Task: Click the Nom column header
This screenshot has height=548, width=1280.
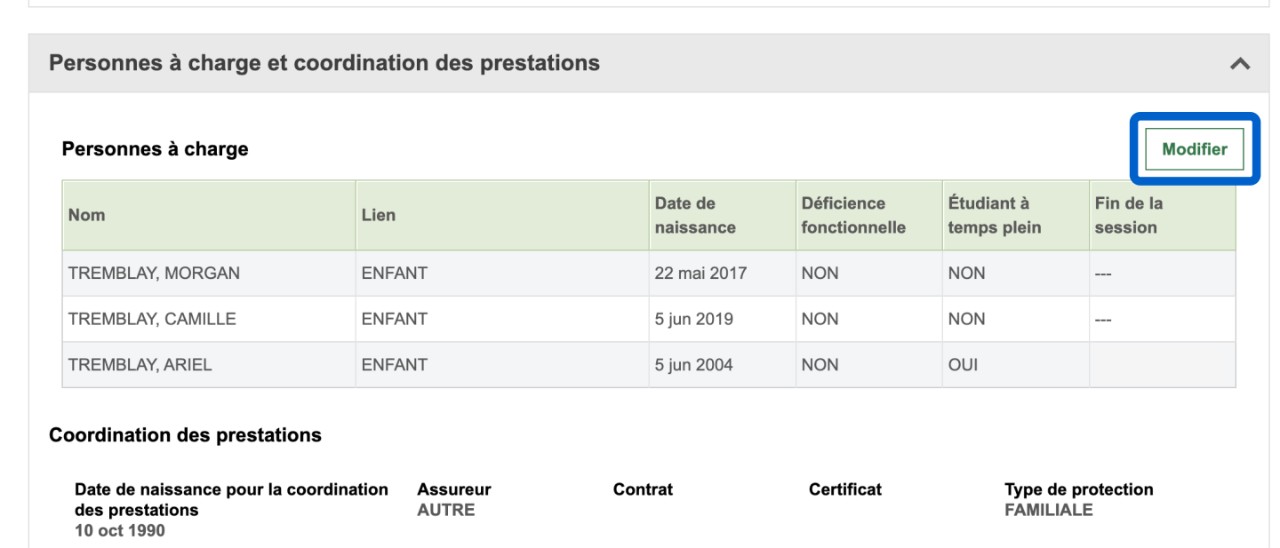Action: (x=84, y=215)
